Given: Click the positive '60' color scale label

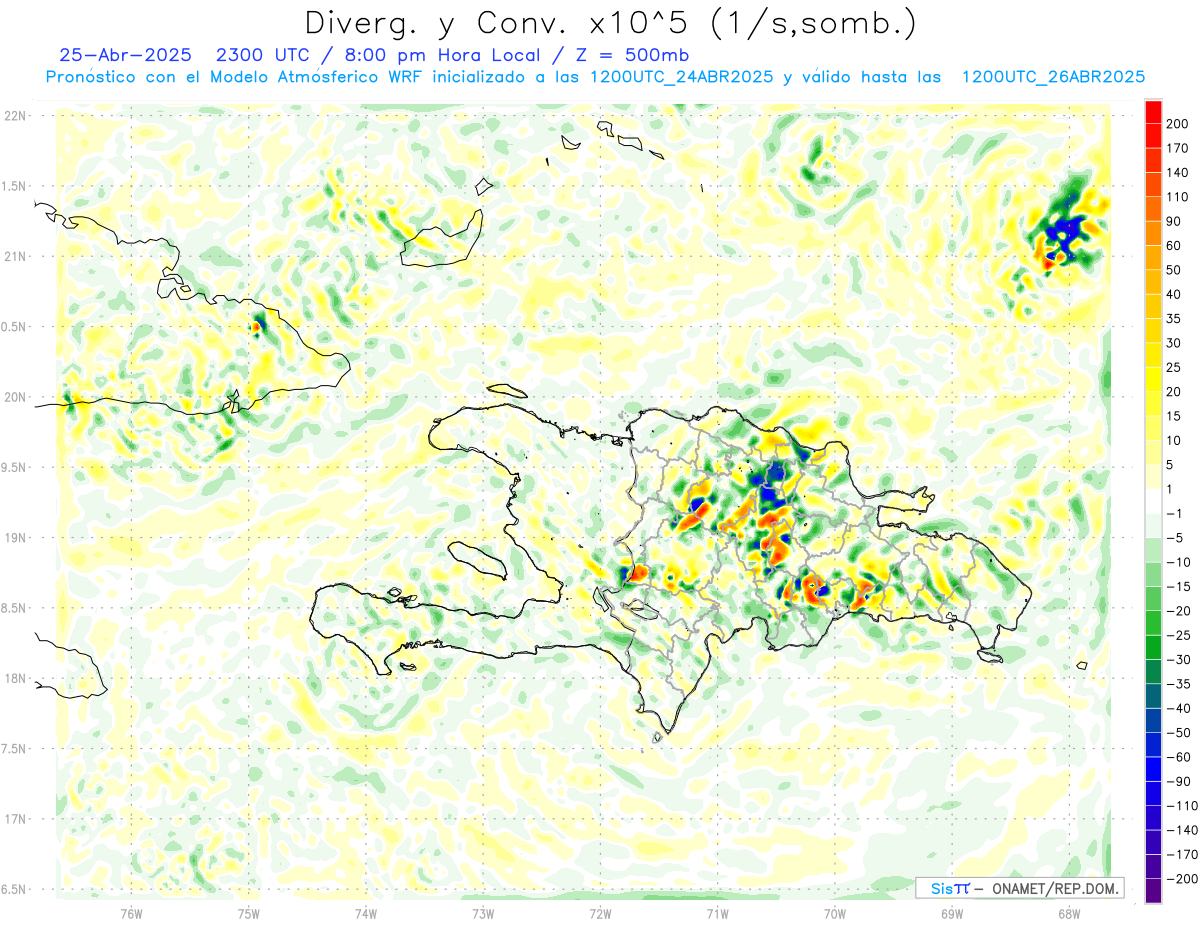Looking at the screenshot, I should [x=1176, y=246].
